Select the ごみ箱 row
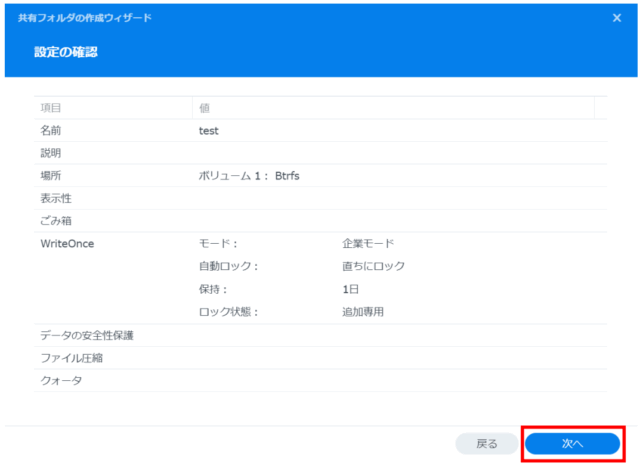This screenshot has width=640, height=472. pyautogui.click(x=56, y=220)
